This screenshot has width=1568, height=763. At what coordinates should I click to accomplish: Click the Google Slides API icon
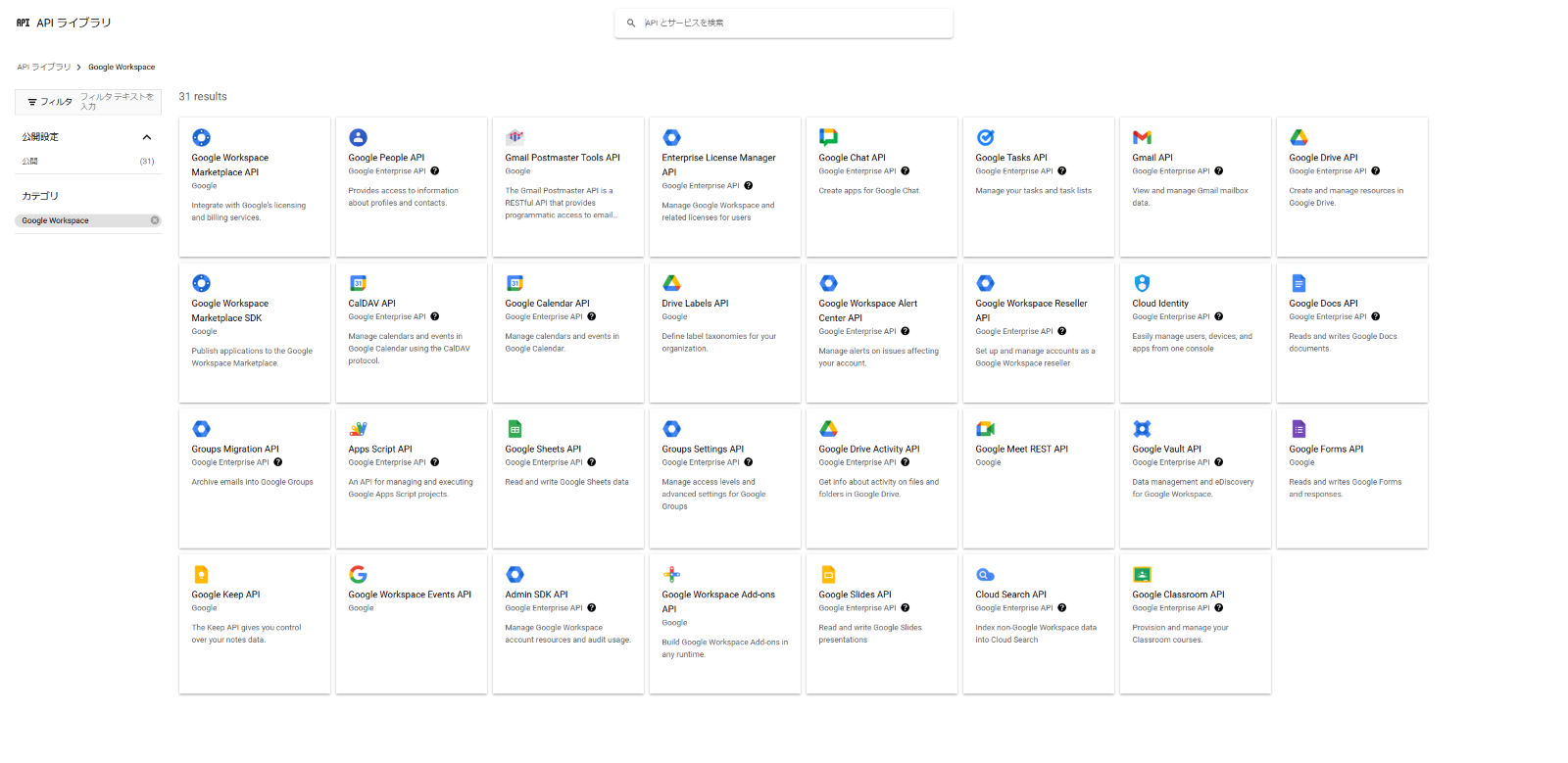(828, 575)
